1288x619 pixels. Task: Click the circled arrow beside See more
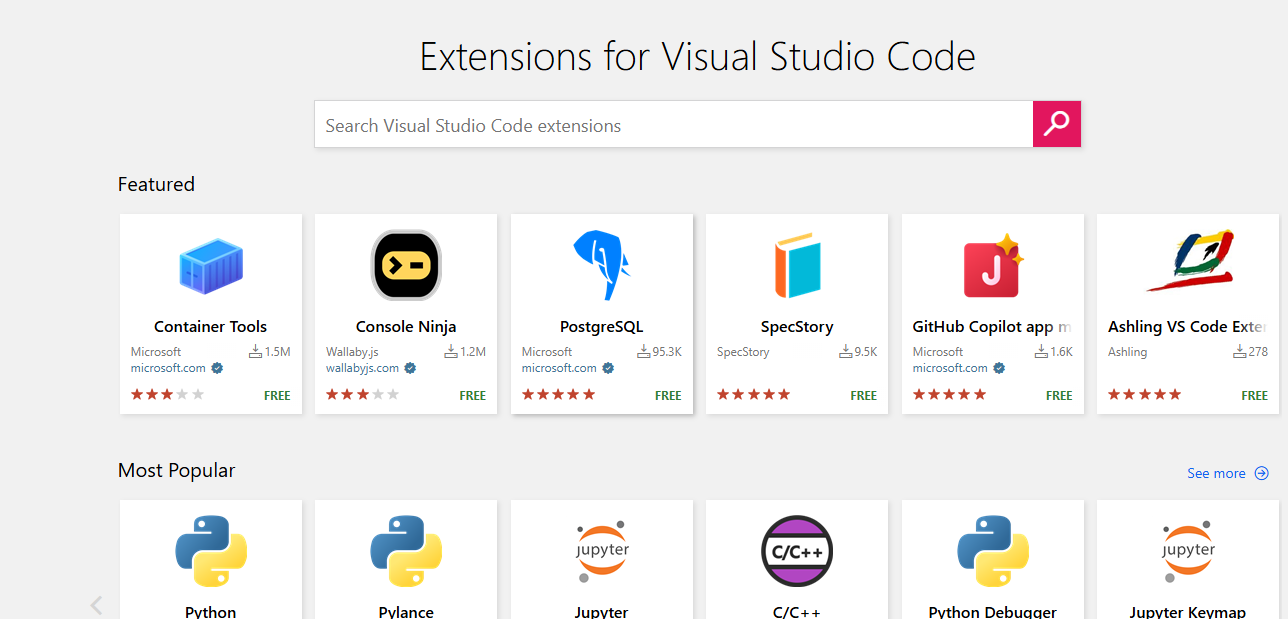click(1262, 473)
